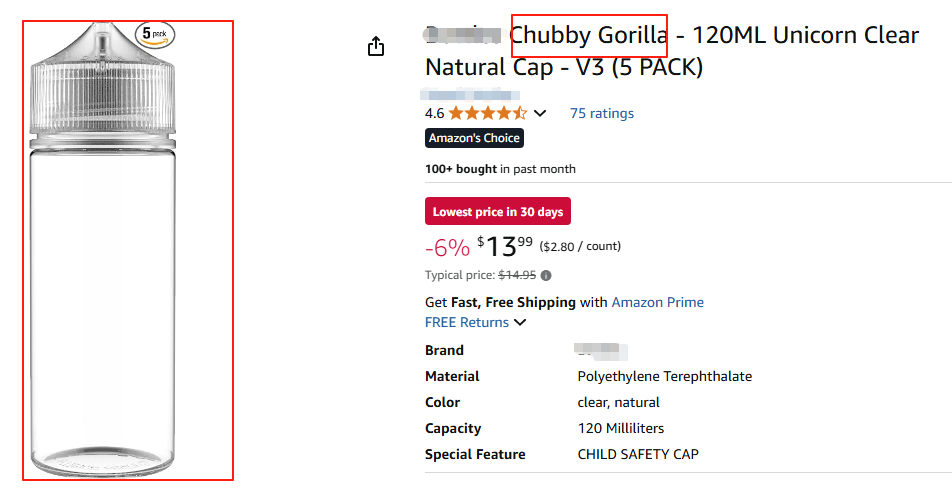Click the CHILD SAFETY CAP feature value
The height and width of the screenshot is (489, 952).
[x=638, y=454]
